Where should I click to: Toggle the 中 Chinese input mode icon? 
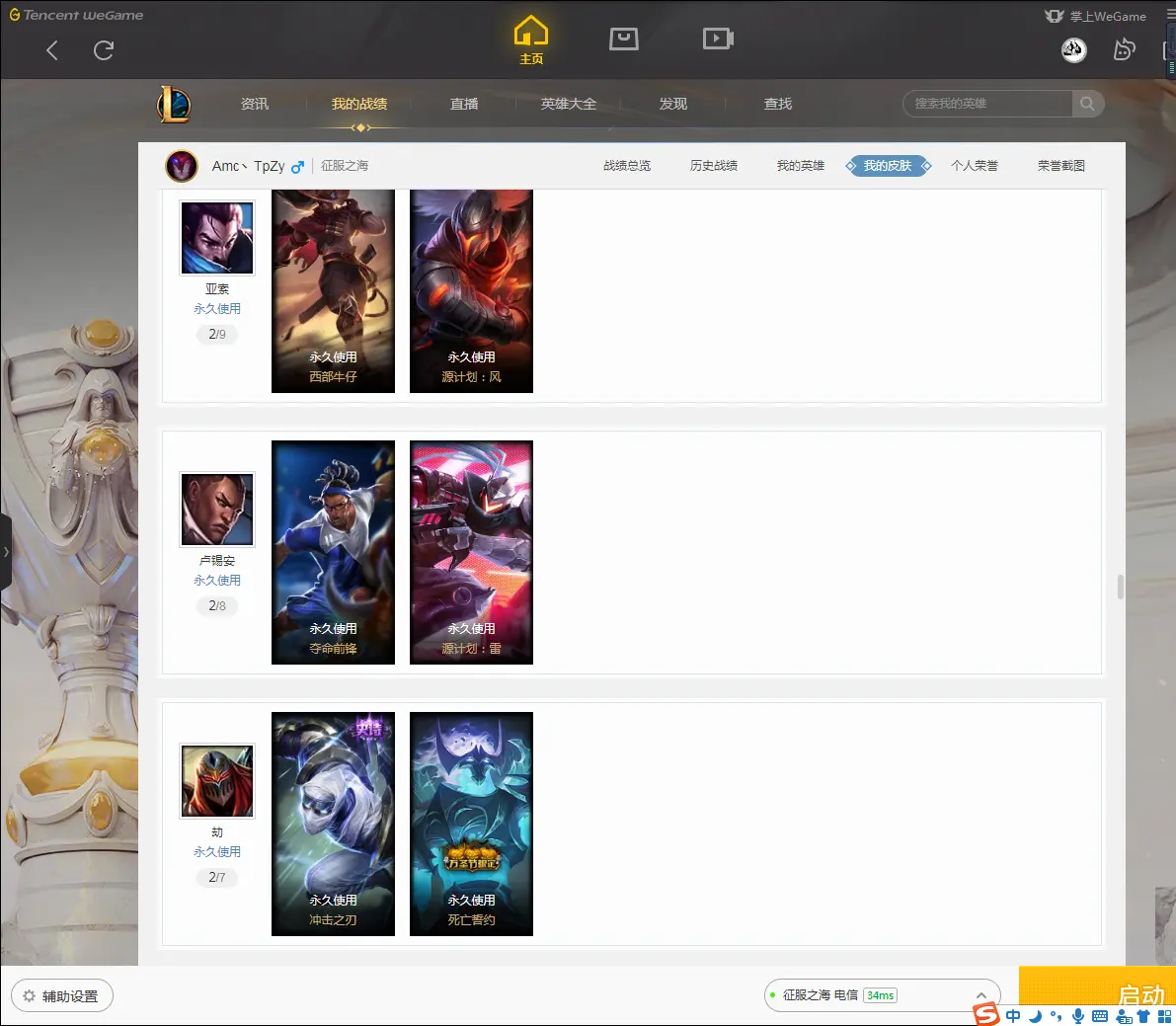pyautogui.click(x=1013, y=1016)
